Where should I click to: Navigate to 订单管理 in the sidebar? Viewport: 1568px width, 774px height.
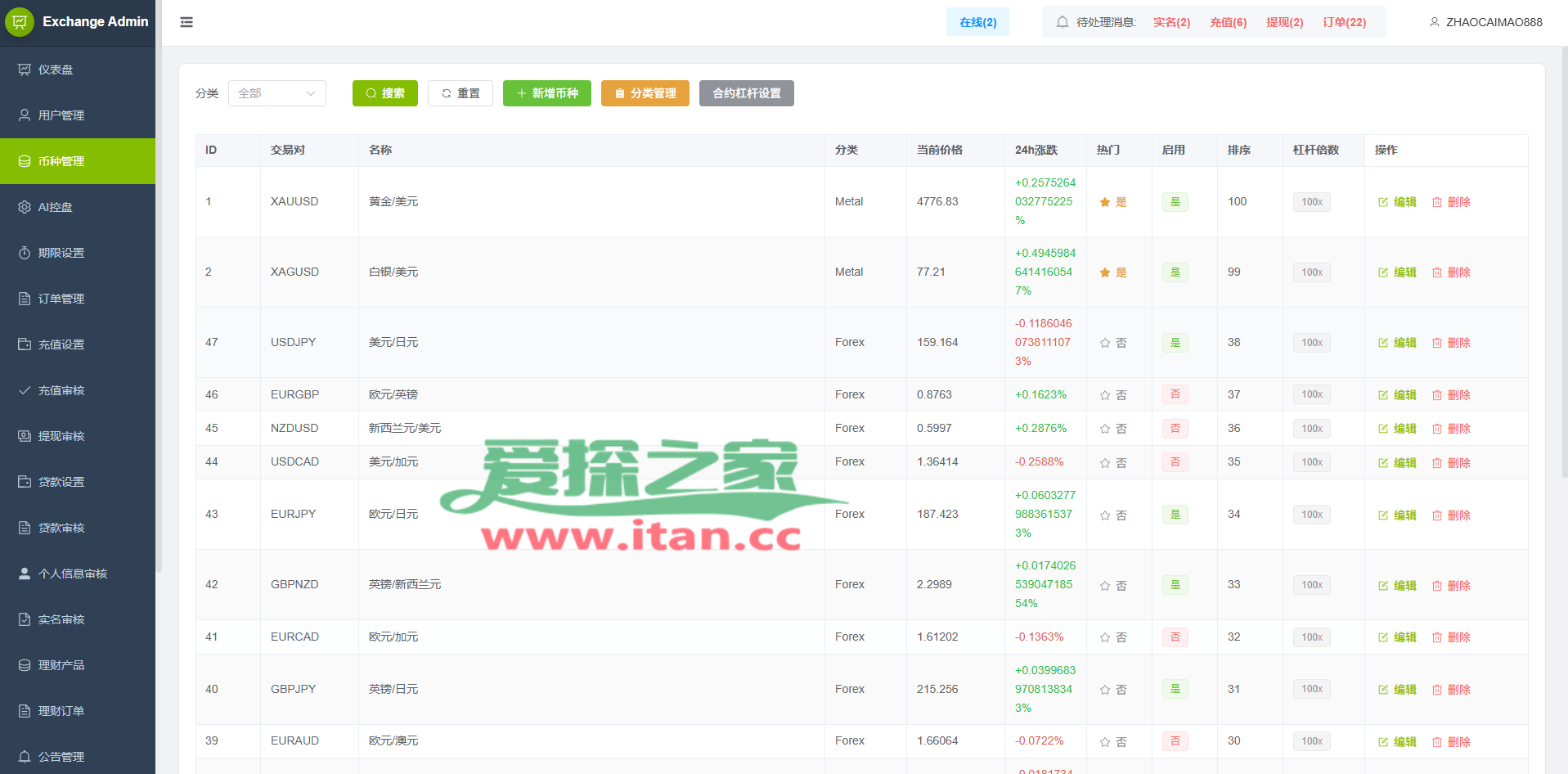click(x=78, y=299)
